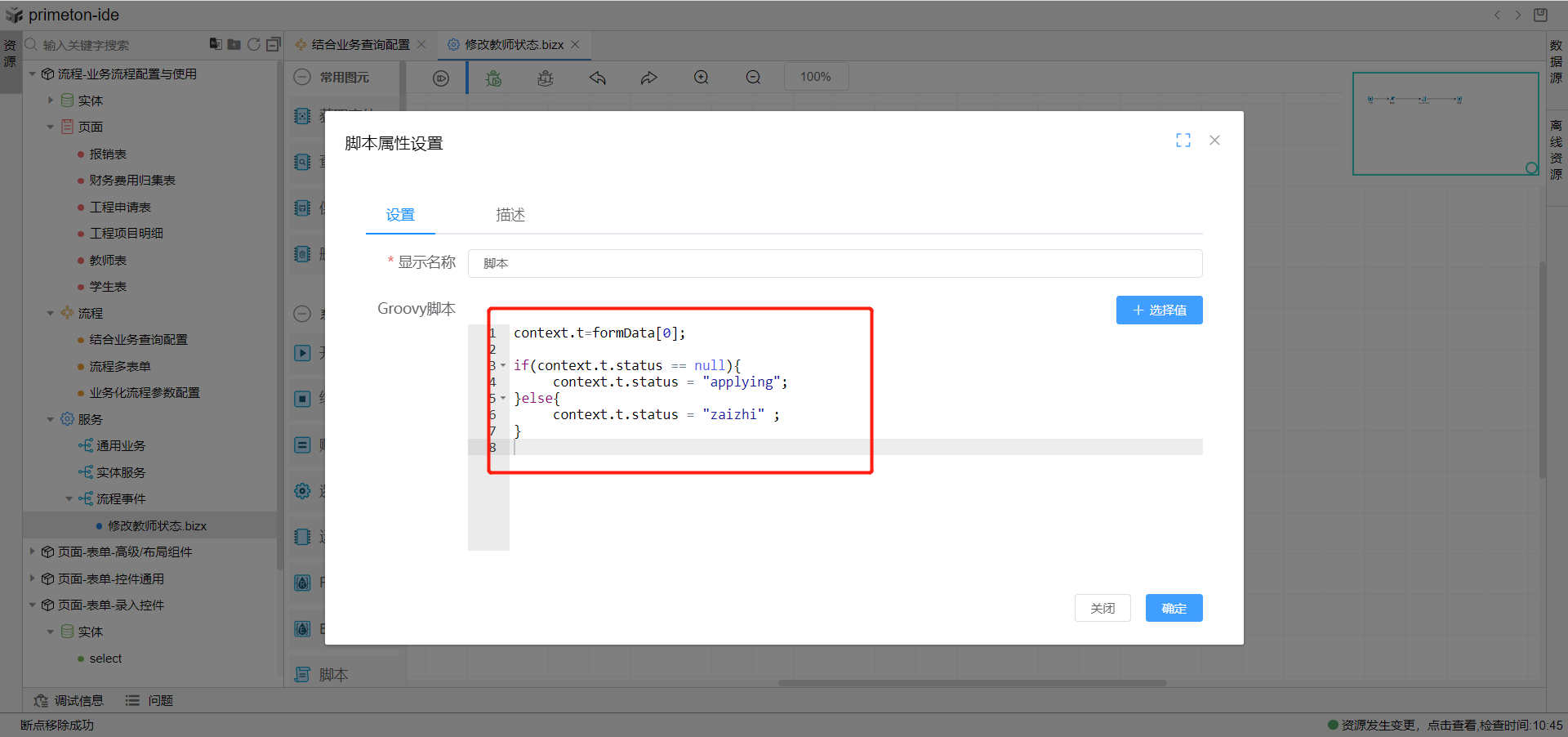Screen dimensions: 1568x737
Task: Fold the if block at line 3
Action: pos(503,365)
